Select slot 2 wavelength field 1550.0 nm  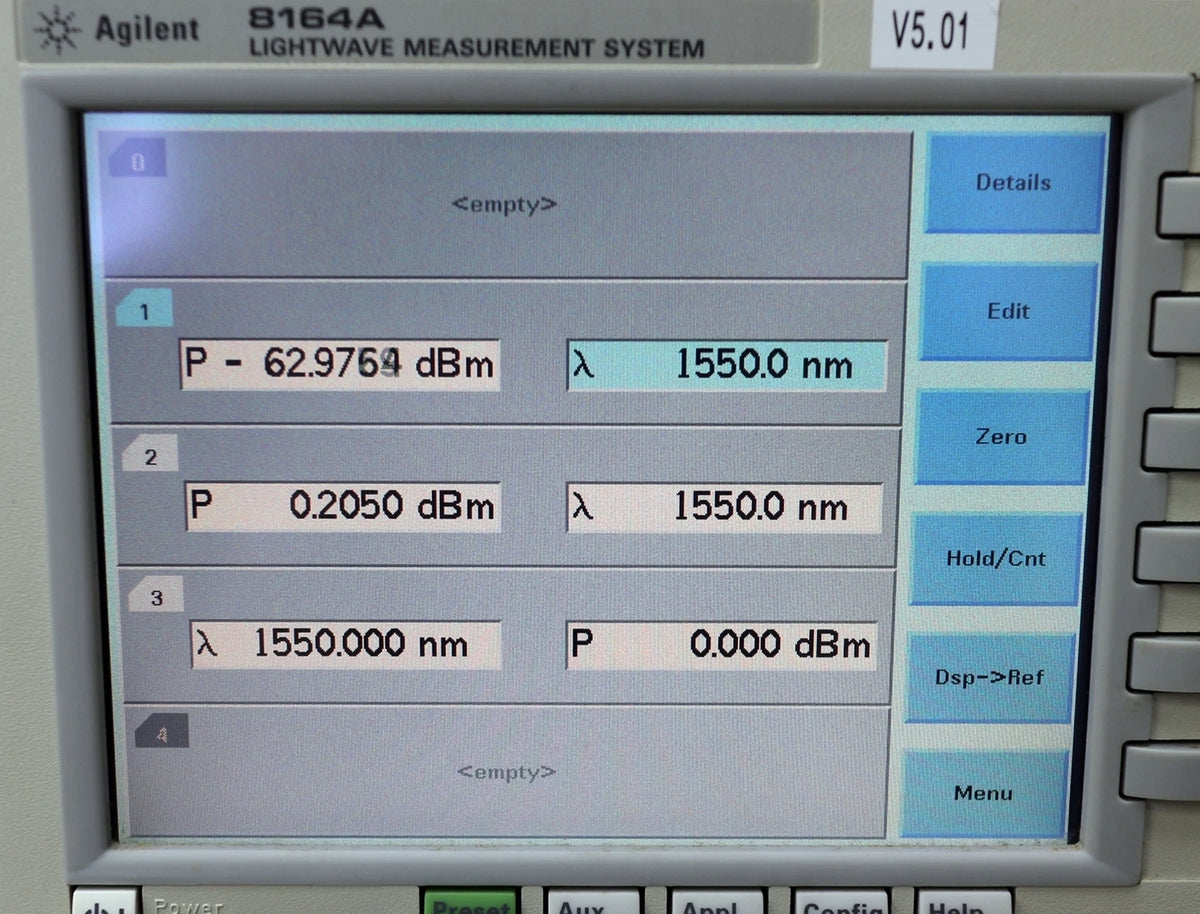(725, 507)
